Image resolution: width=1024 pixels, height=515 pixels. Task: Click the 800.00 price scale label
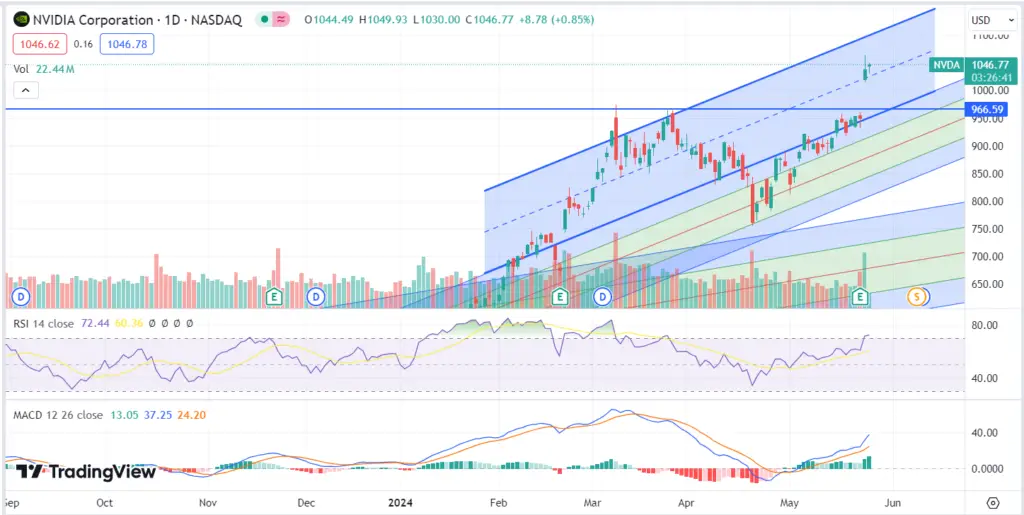pyautogui.click(x=987, y=201)
